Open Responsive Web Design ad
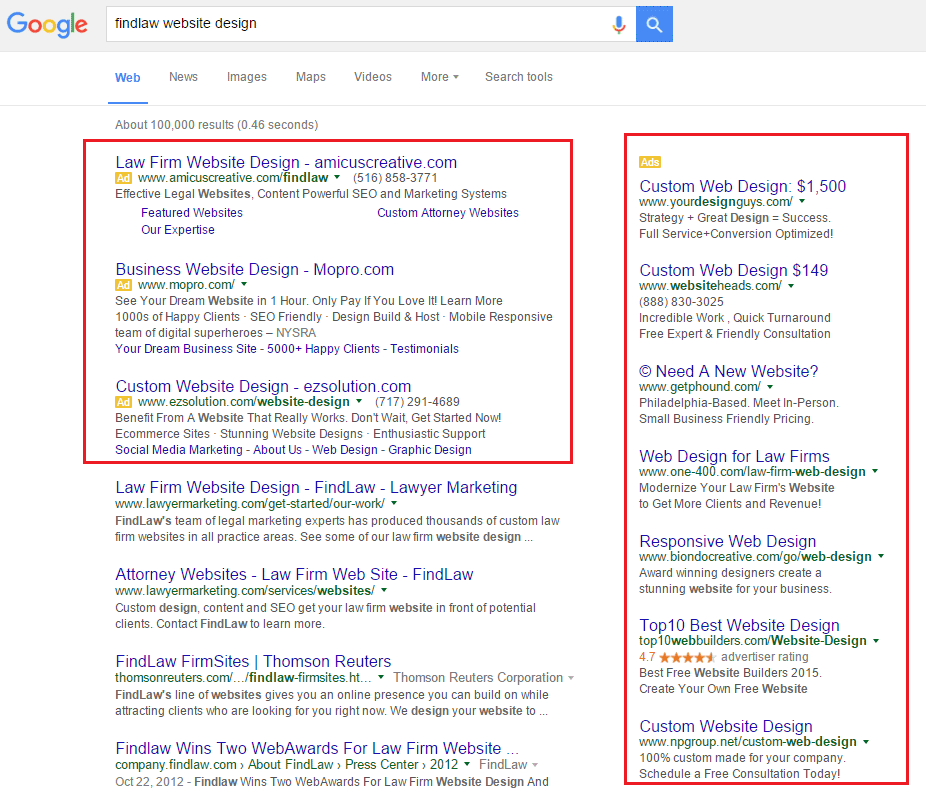 (728, 542)
